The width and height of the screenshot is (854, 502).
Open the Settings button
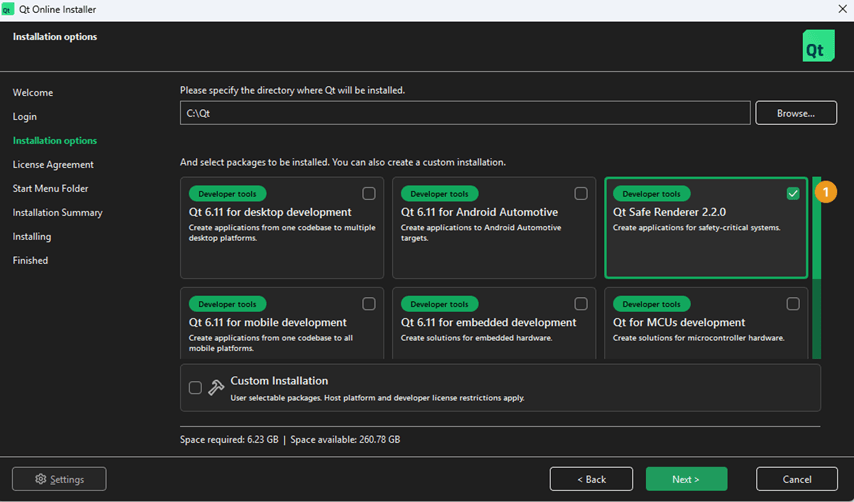click(59, 479)
